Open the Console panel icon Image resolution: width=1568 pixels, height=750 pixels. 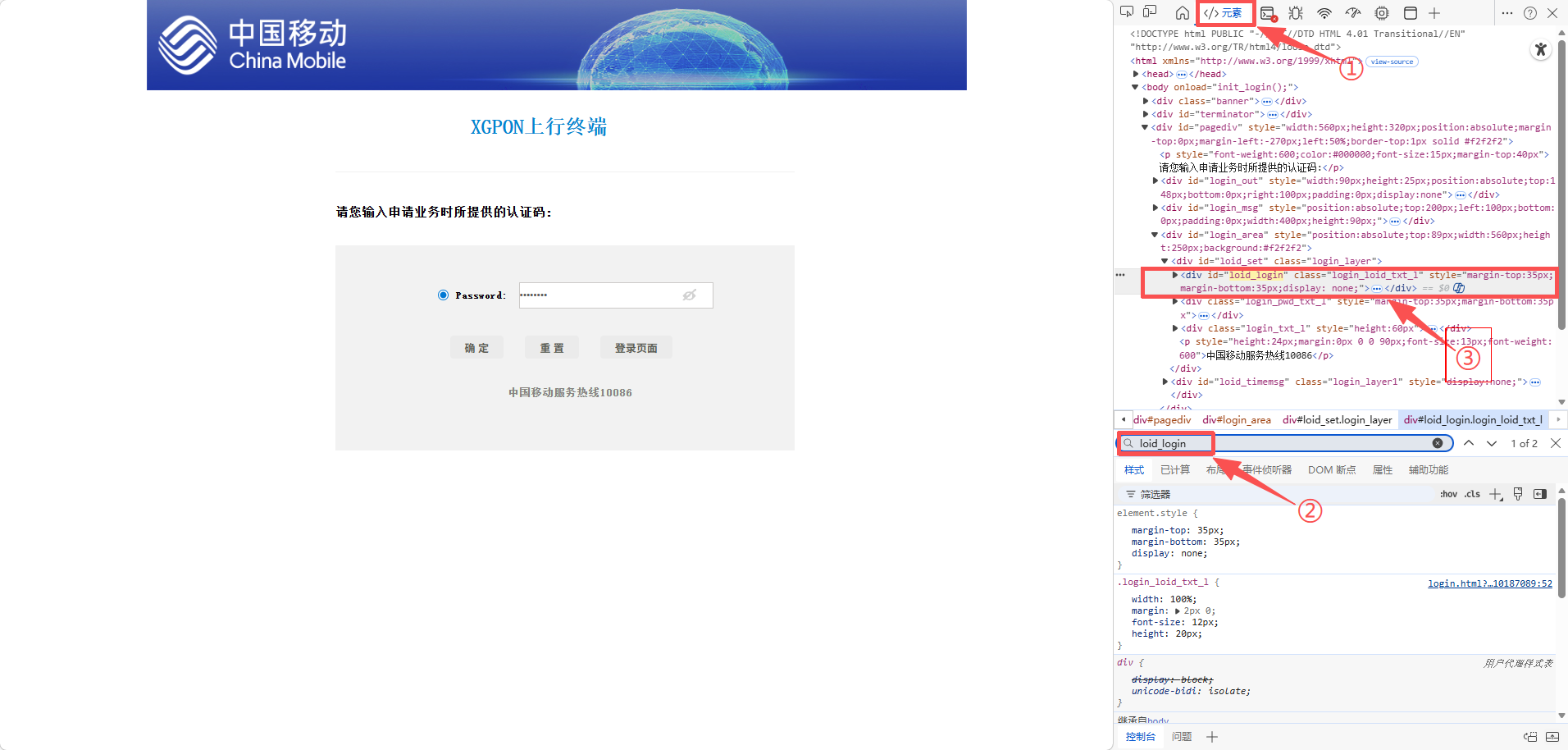click(1268, 13)
